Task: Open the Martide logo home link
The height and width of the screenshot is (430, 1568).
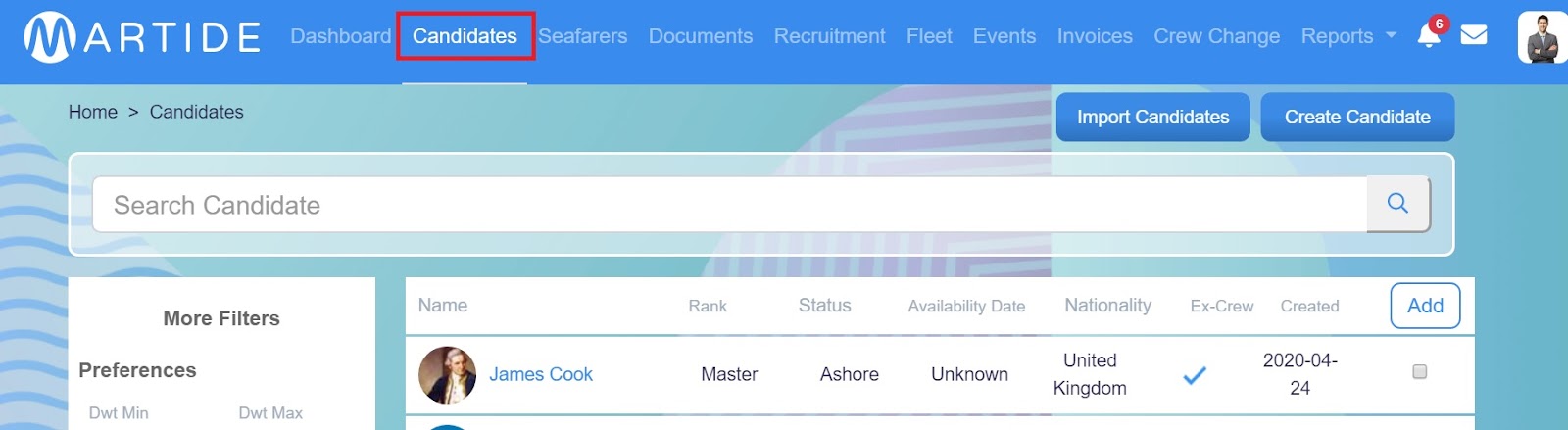Action: tap(142, 37)
